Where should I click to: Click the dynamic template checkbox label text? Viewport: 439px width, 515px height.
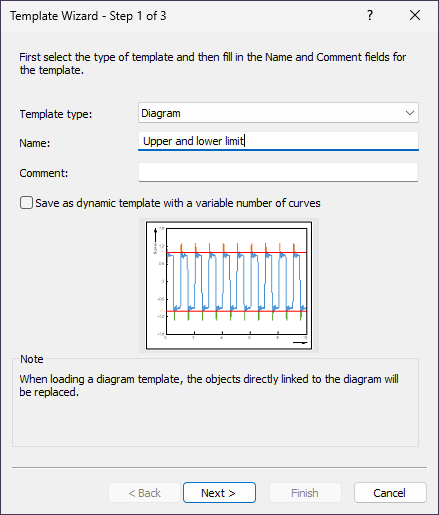[178, 203]
